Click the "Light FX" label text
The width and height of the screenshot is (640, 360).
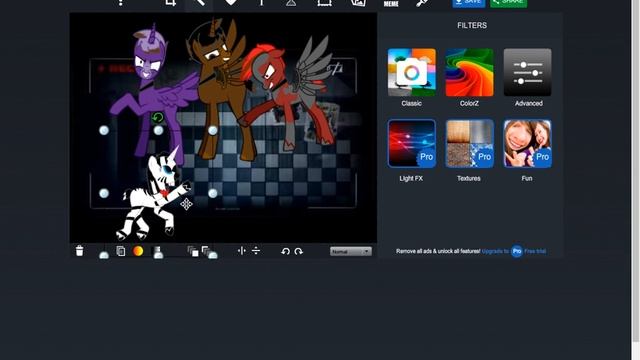(x=411, y=178)
